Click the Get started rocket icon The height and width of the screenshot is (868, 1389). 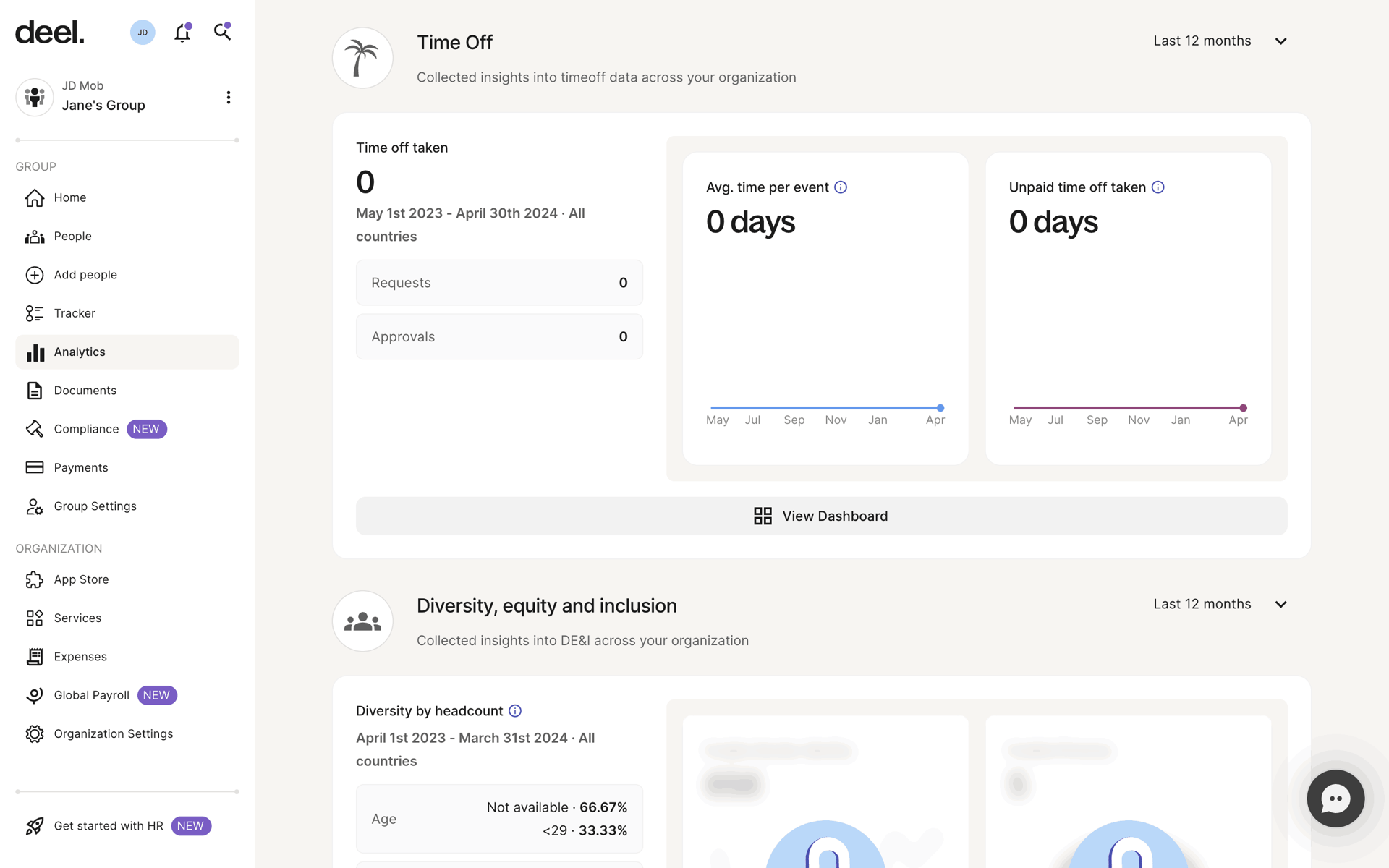[x=35, y=826]
